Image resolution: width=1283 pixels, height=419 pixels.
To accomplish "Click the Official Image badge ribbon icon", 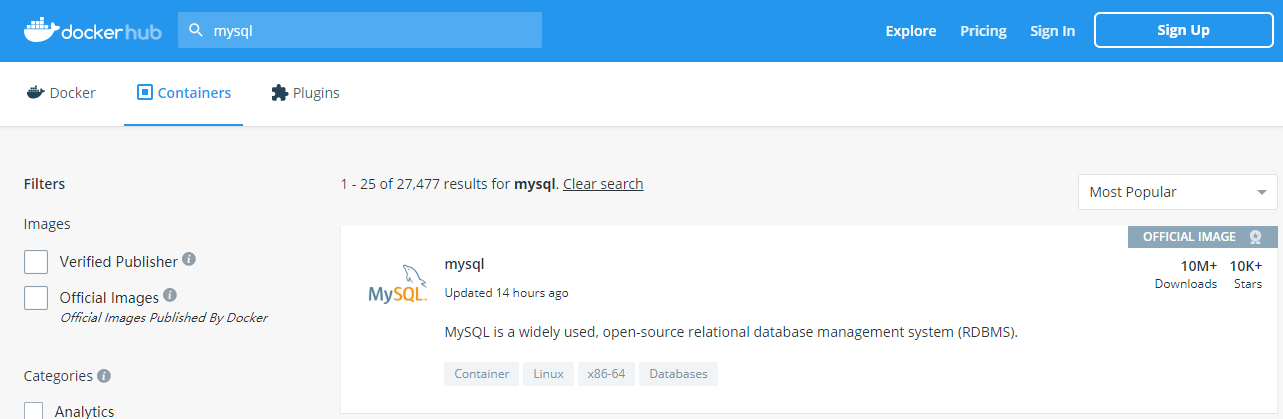I will pos(1256,237).
